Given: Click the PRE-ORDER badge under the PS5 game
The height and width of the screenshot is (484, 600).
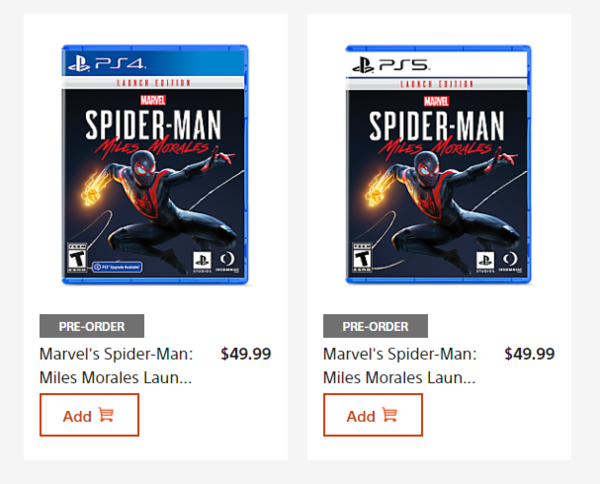Looking at the screenshot, I should point(376,326).
